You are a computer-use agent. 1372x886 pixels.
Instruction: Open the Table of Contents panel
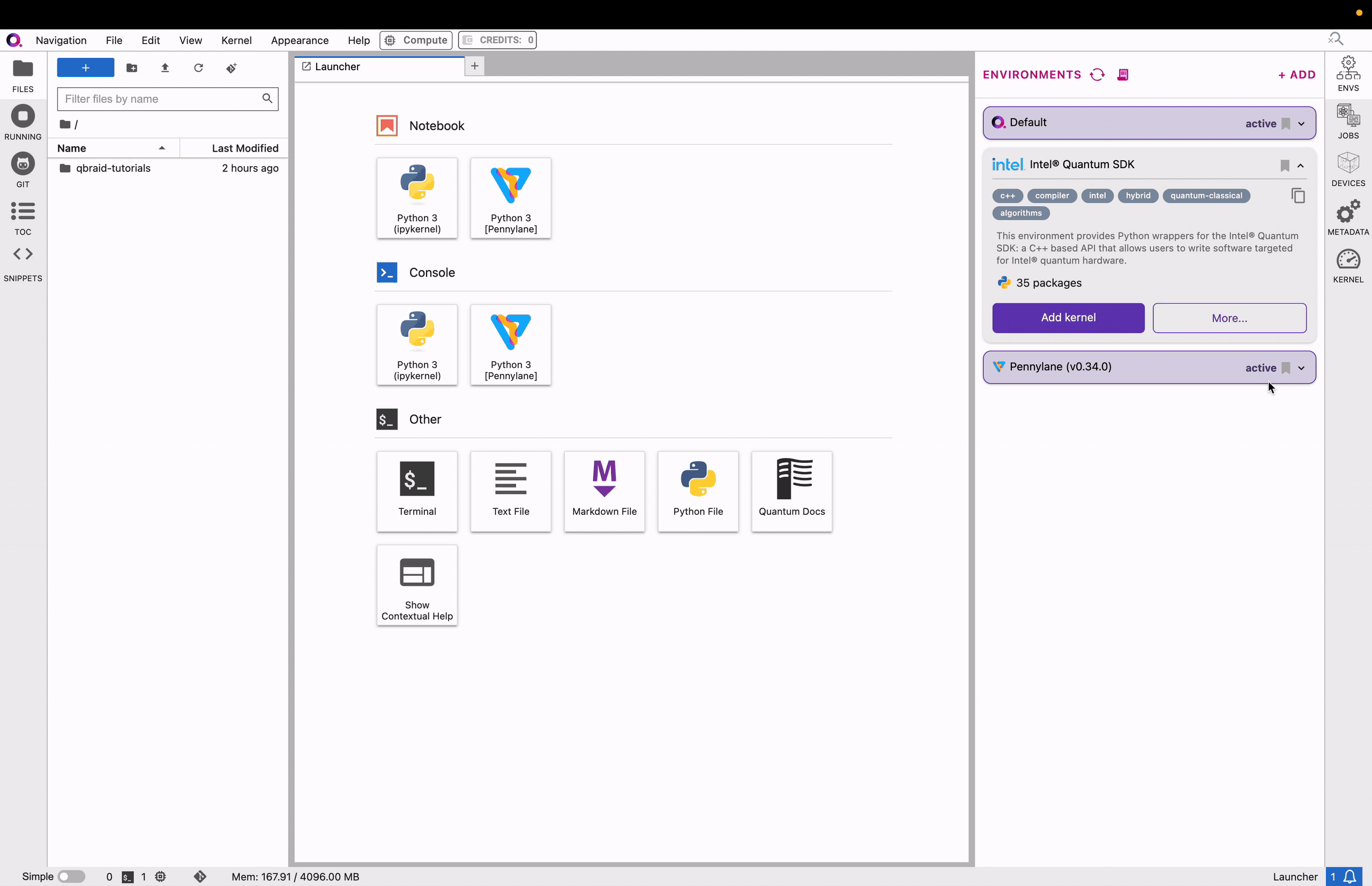tap(23, 217)
